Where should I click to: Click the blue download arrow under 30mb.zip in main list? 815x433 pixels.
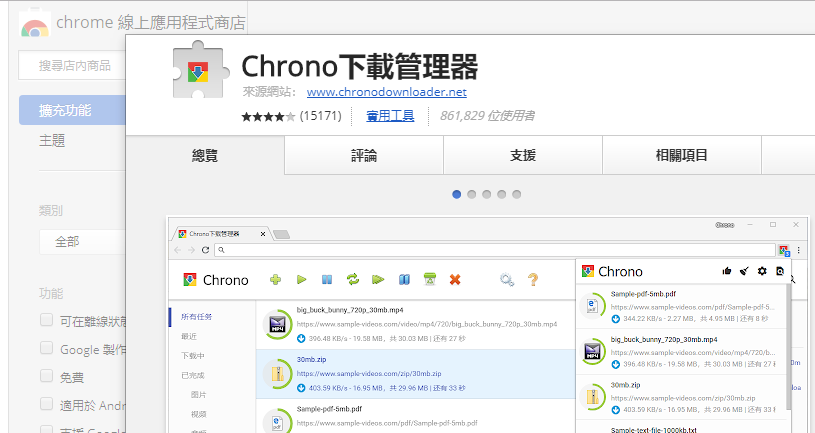301,388
